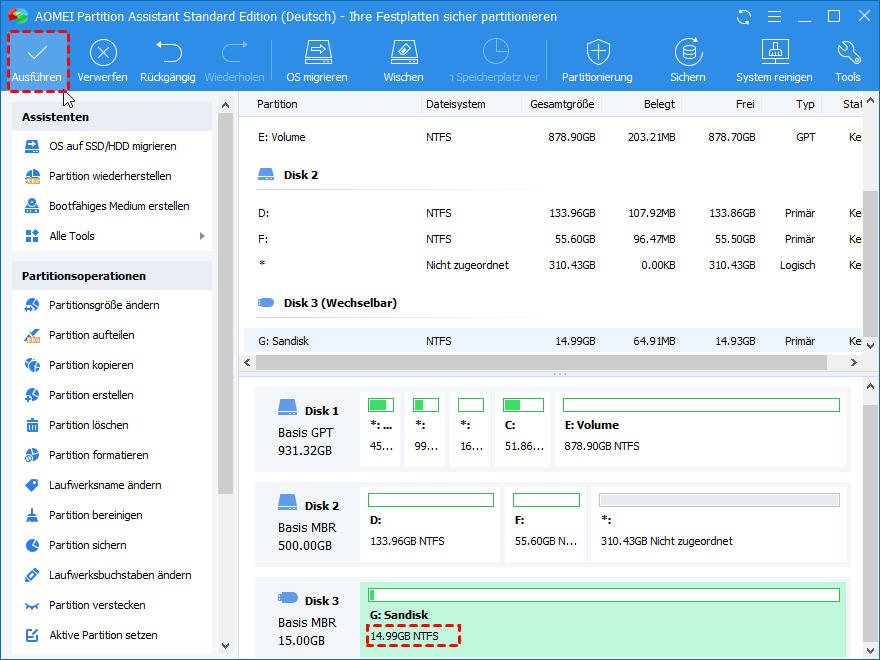Select the G: Sandisk table row

pyautogui.click(x=550, y=341)
